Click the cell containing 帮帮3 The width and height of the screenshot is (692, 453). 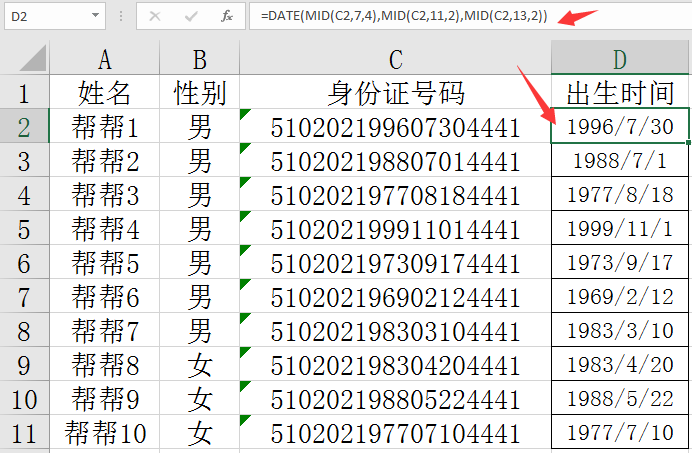click(x=105, y=194)
